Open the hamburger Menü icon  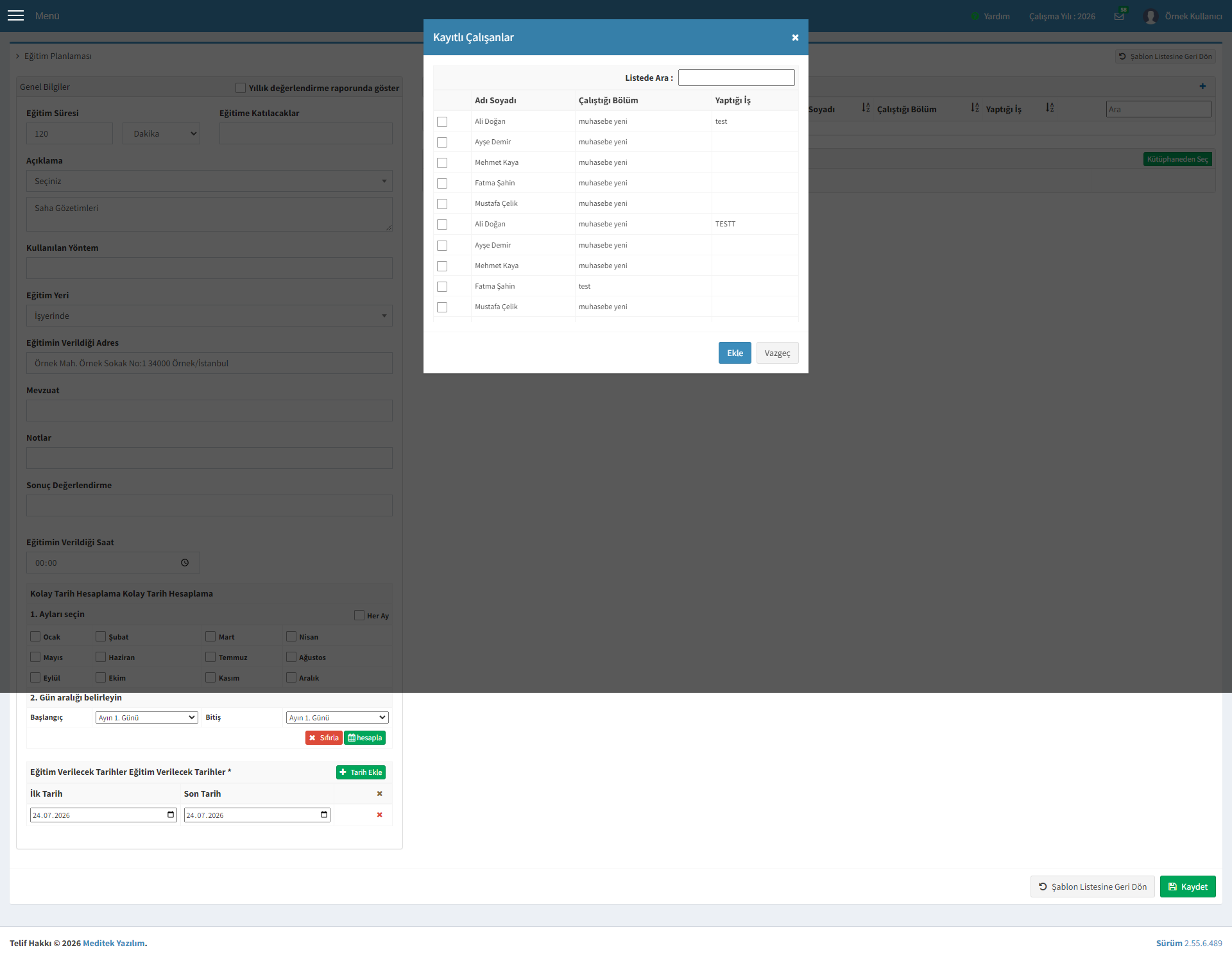pyautogui.click(x=15, y=15)
